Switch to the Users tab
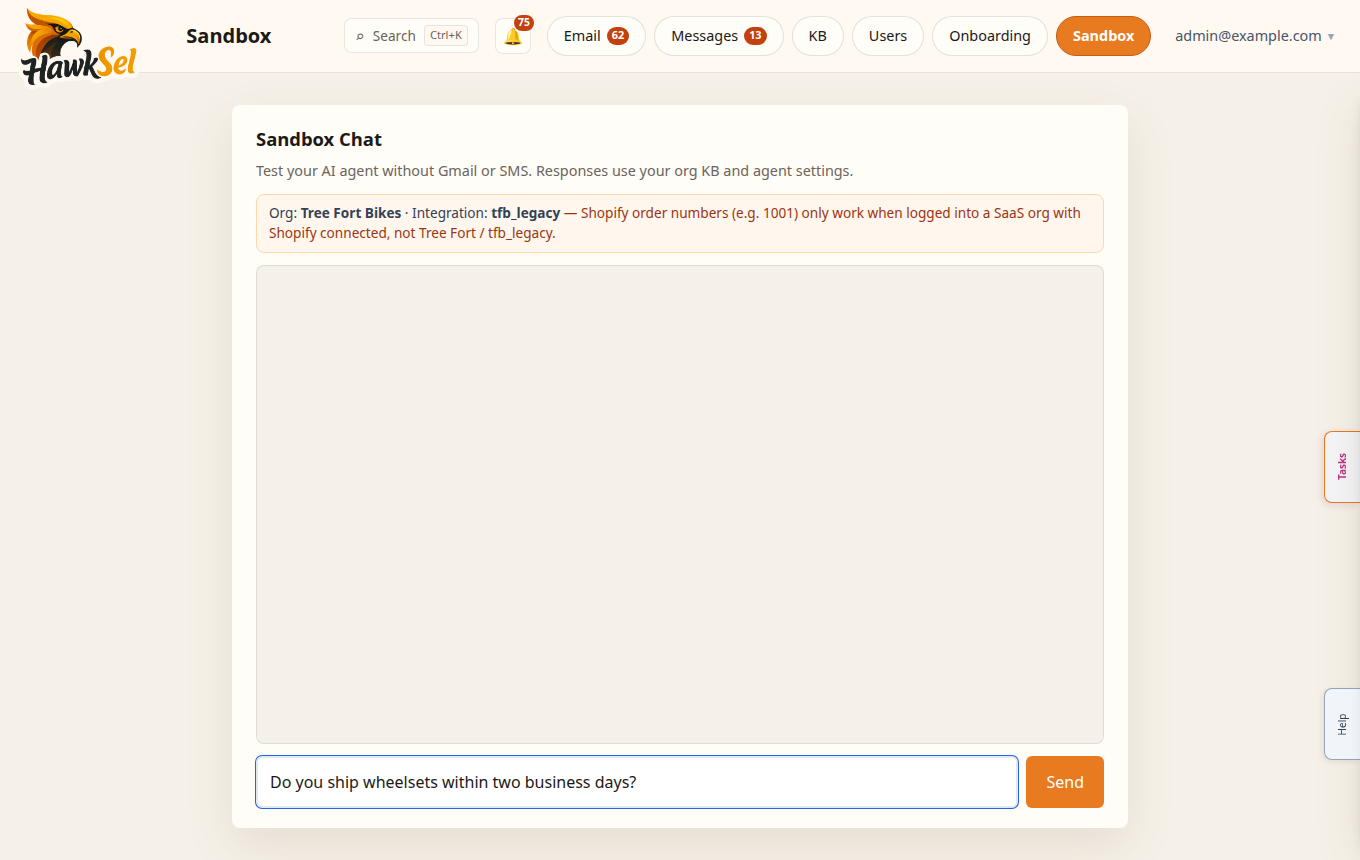The width and height of the screenshot is (1360, 860). point(888,36)
